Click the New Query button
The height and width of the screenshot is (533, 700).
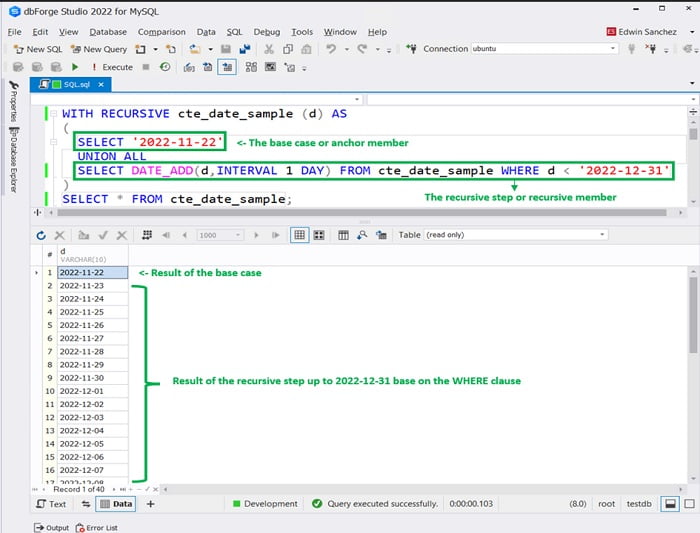tap(98, 49)
